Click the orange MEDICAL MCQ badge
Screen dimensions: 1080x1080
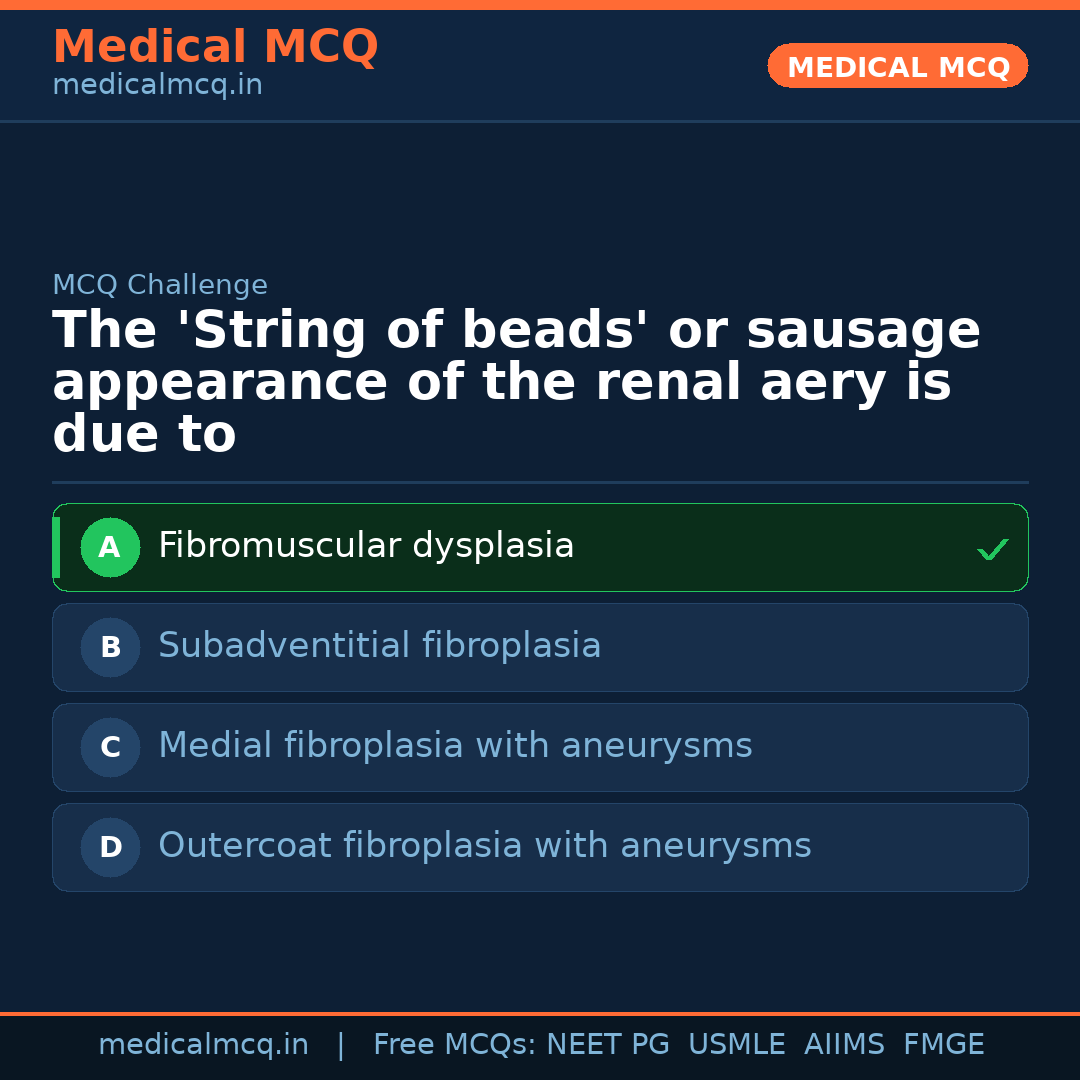[x=898, y=67]
